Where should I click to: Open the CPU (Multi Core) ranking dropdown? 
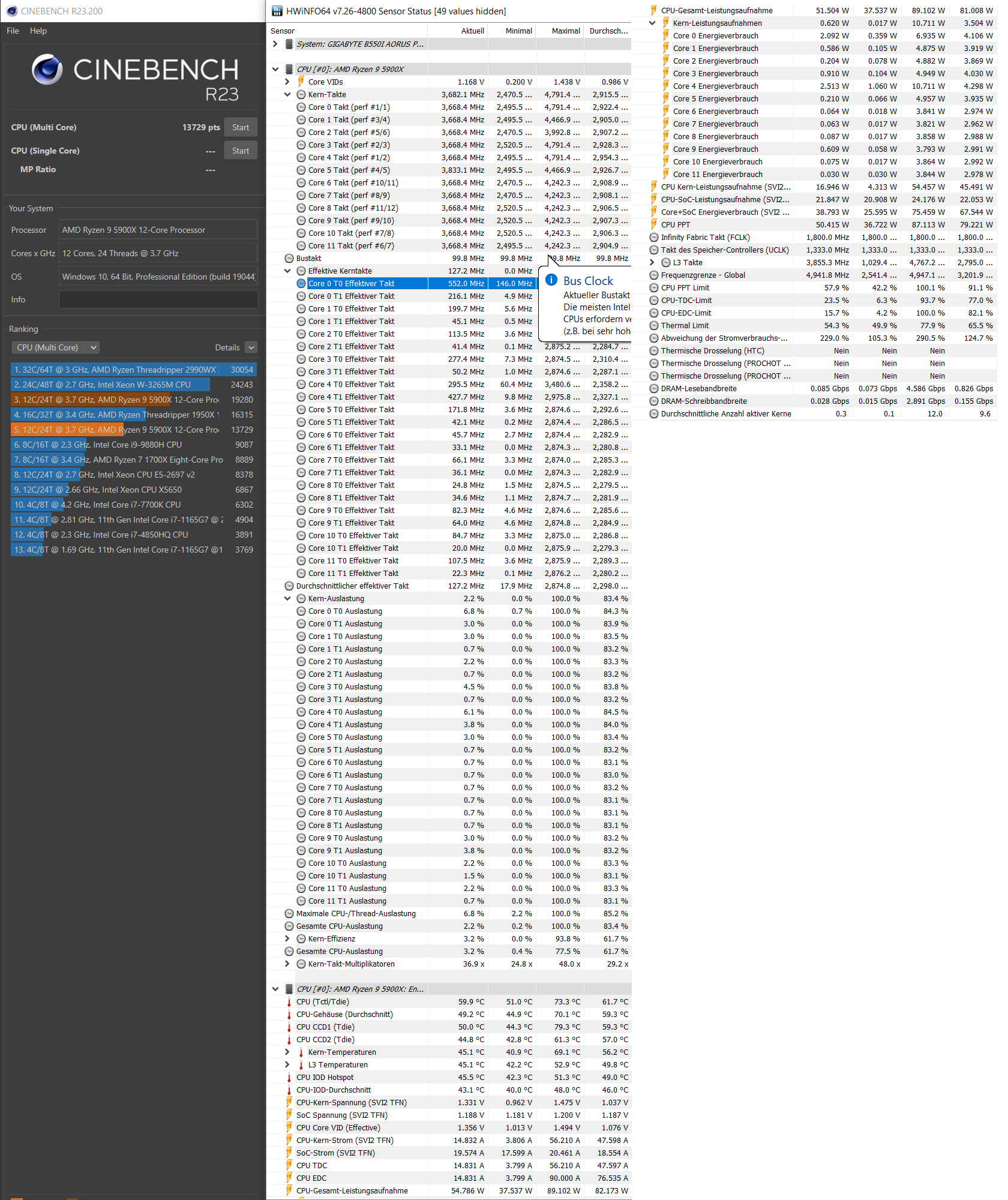55,347
